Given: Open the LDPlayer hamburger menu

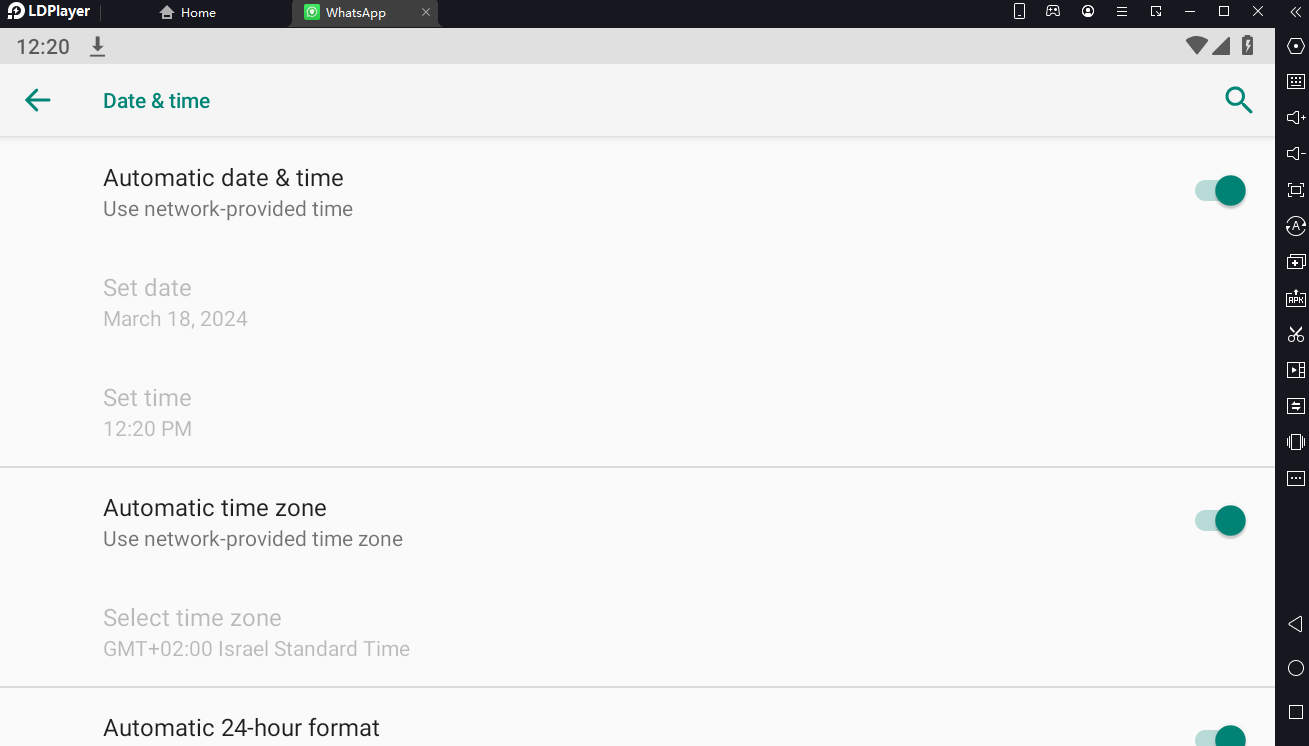Looking at the screenshot, I should click(x=1122, y=12).
